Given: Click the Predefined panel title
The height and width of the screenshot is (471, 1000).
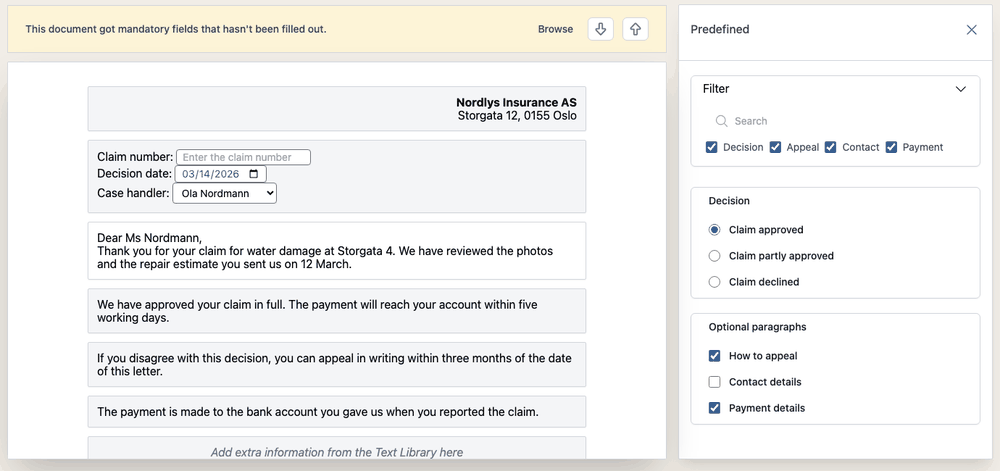Looking at the screenshot, I should pos(720,29).
